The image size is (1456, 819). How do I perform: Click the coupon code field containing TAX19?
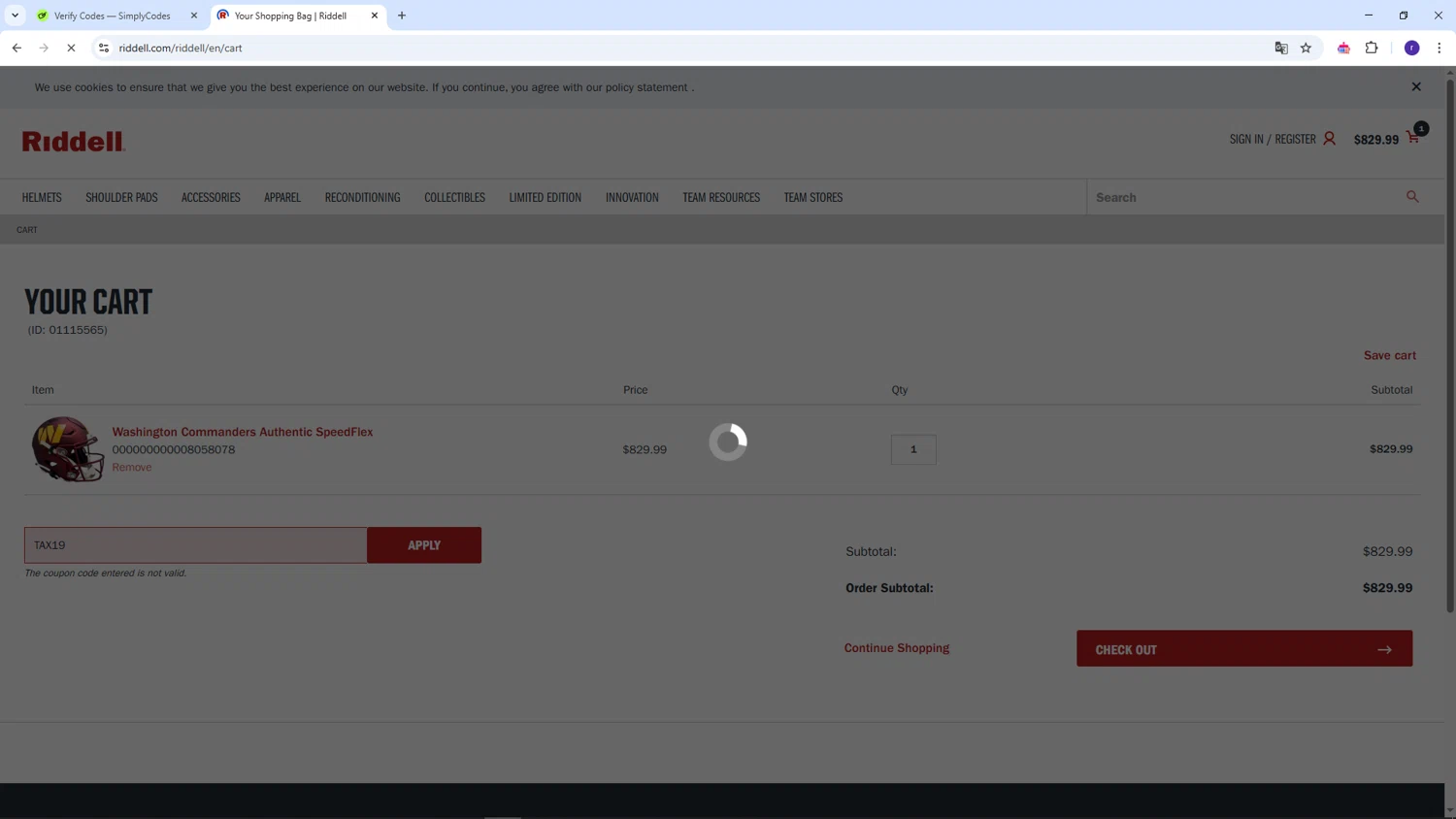pos(196,545)
